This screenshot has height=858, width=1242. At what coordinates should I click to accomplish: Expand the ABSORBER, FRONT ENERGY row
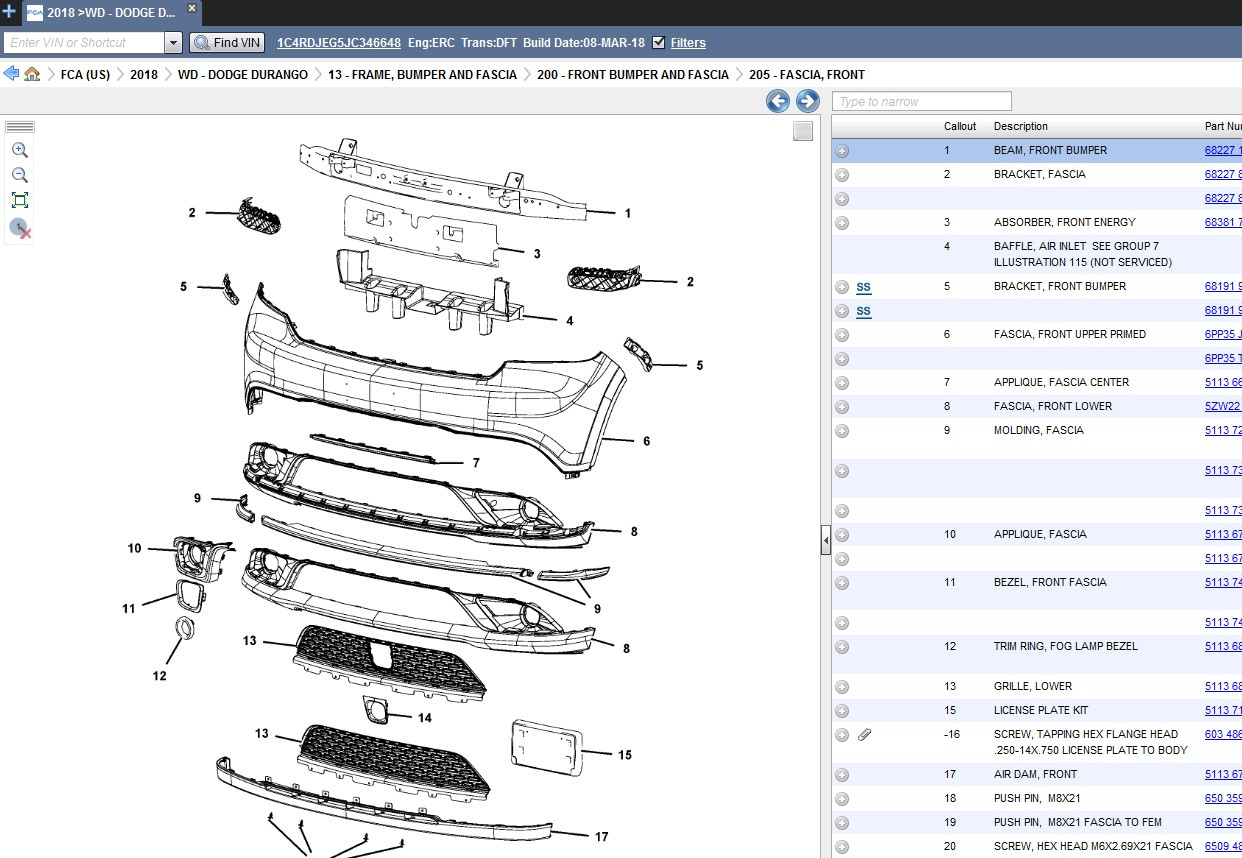[842, 223]
